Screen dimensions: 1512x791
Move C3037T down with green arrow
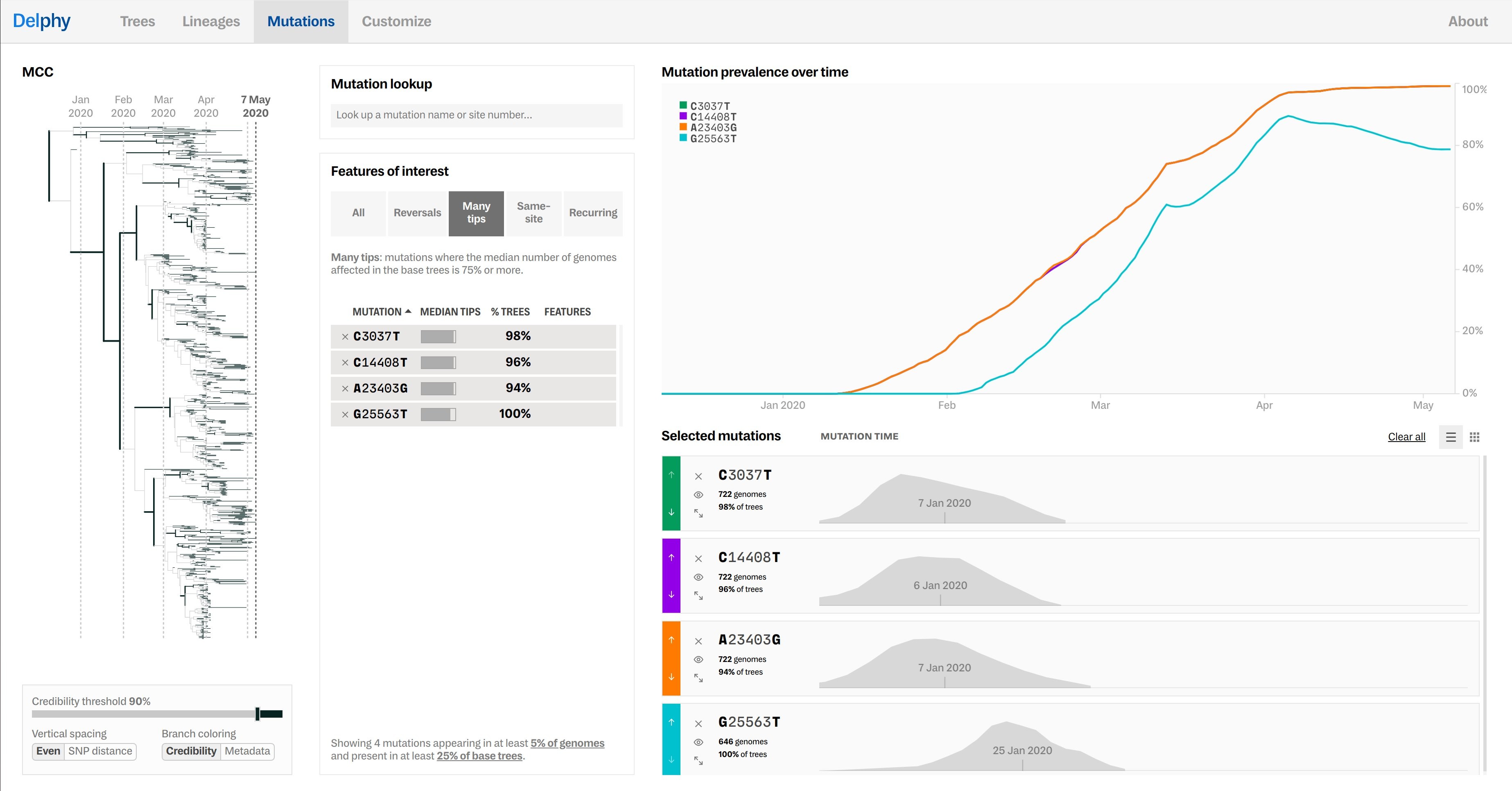[671, 512]
